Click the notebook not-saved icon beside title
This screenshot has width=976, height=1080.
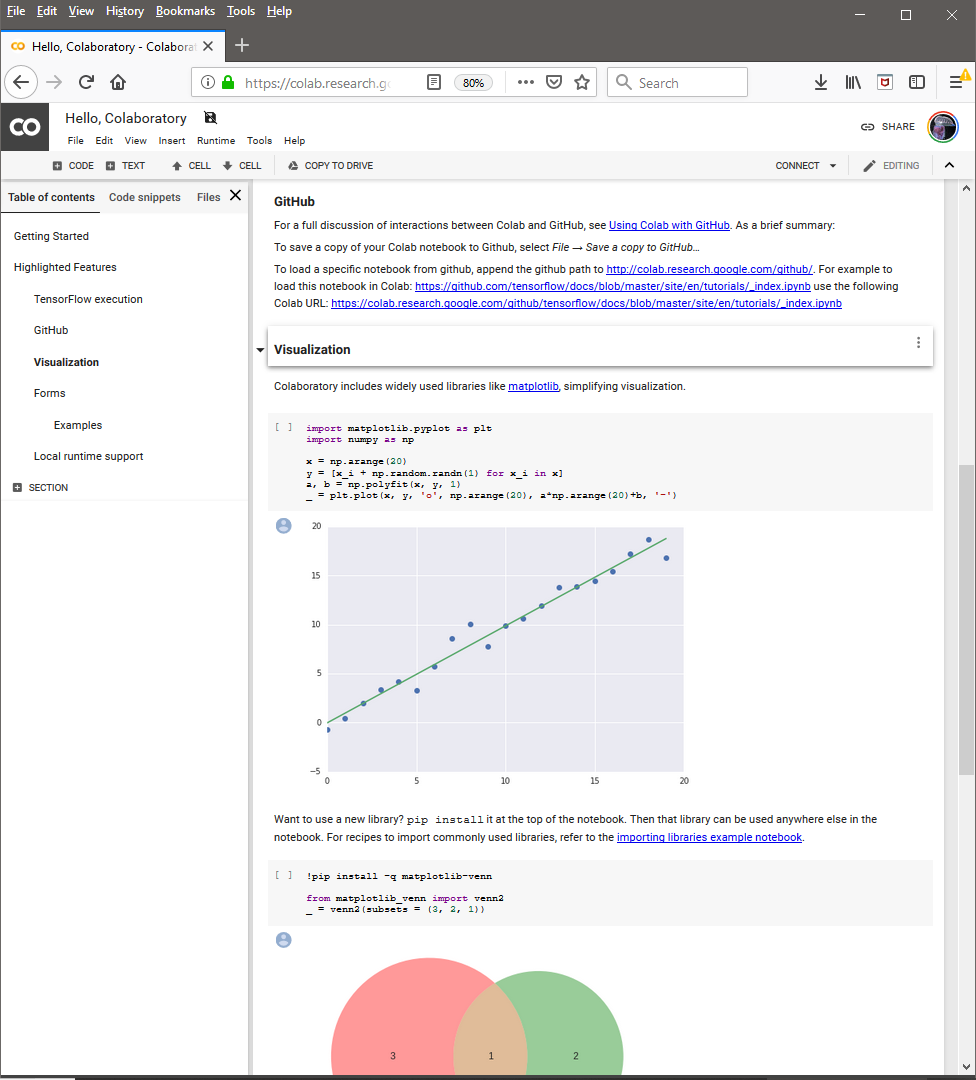(211, 118)
